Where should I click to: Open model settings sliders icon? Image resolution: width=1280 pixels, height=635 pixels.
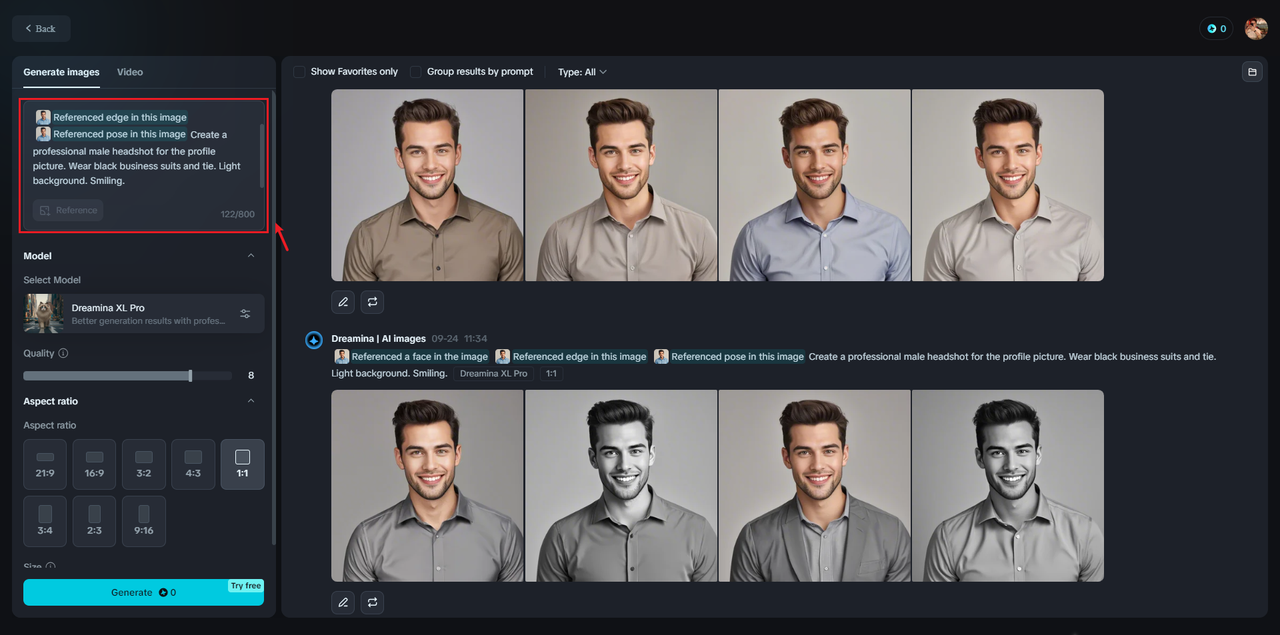tap(245, 314)
